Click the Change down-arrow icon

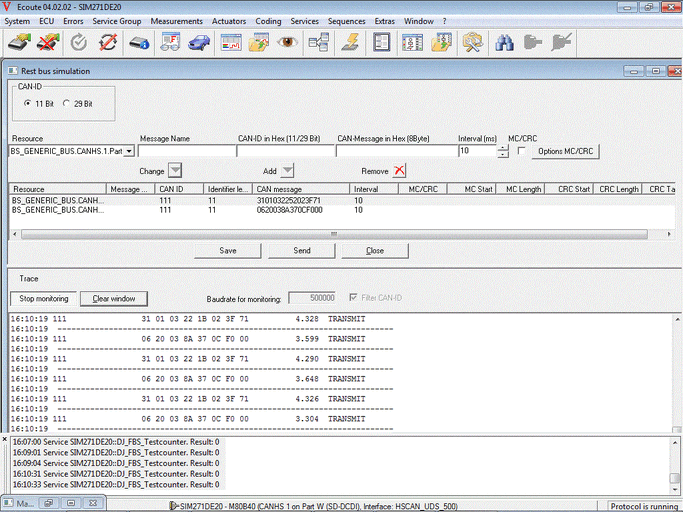point(175,171)
